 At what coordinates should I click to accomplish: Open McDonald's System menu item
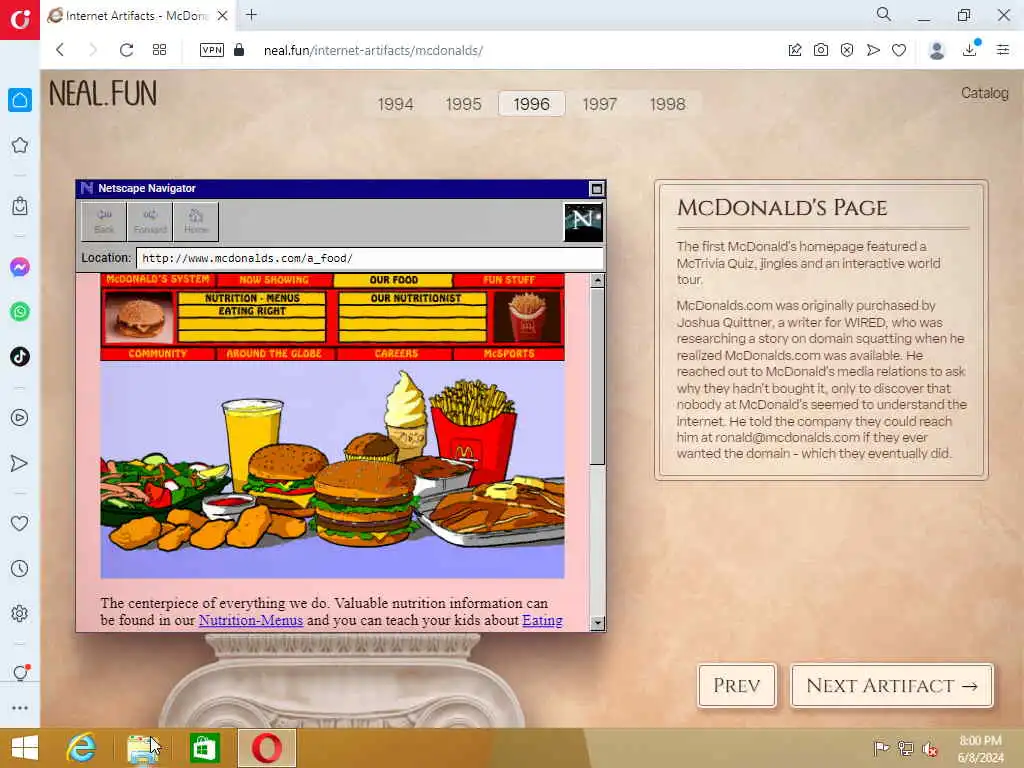158,280
